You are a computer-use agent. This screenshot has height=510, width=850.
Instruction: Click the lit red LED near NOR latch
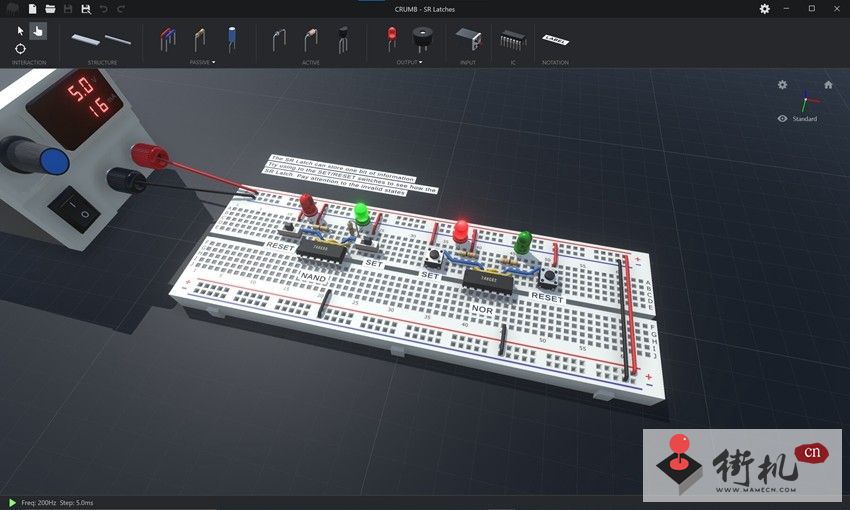click(461, 231)
